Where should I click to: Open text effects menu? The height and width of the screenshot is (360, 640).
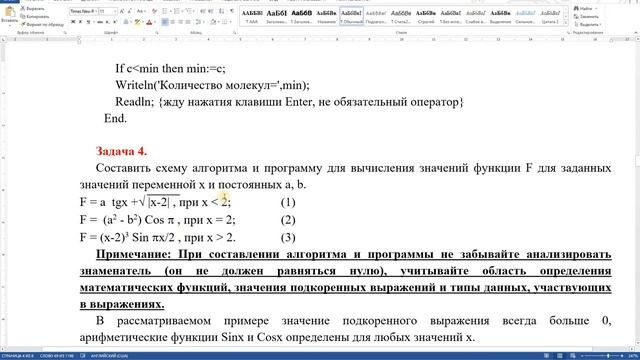126,22
